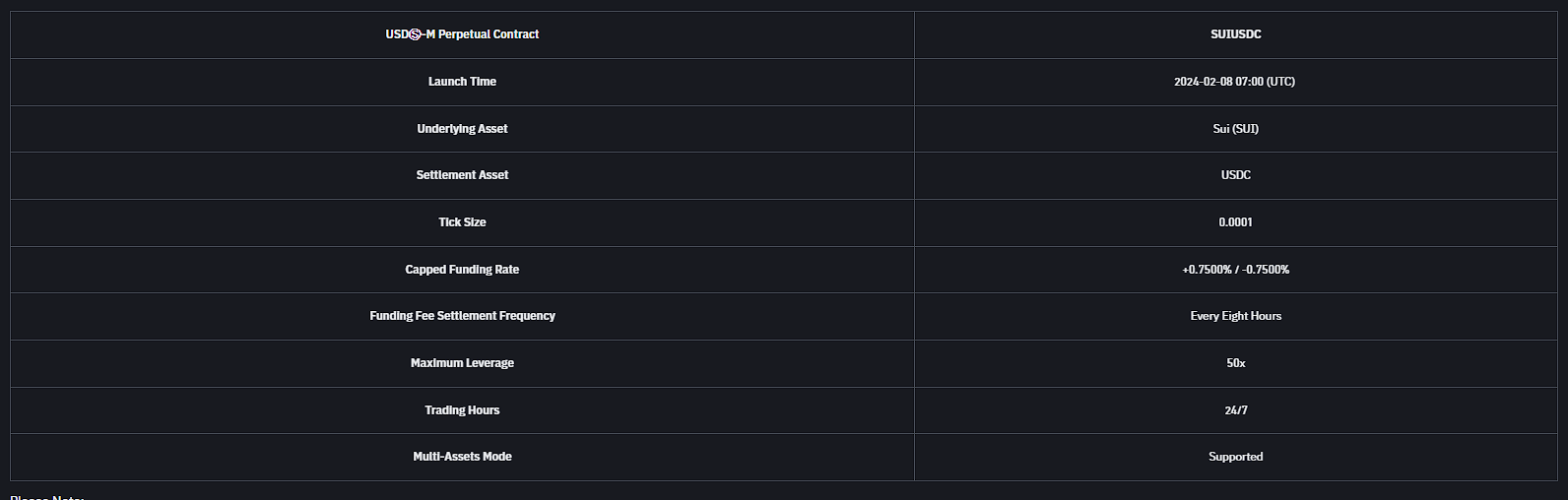Click the Tick Size label

462,222
